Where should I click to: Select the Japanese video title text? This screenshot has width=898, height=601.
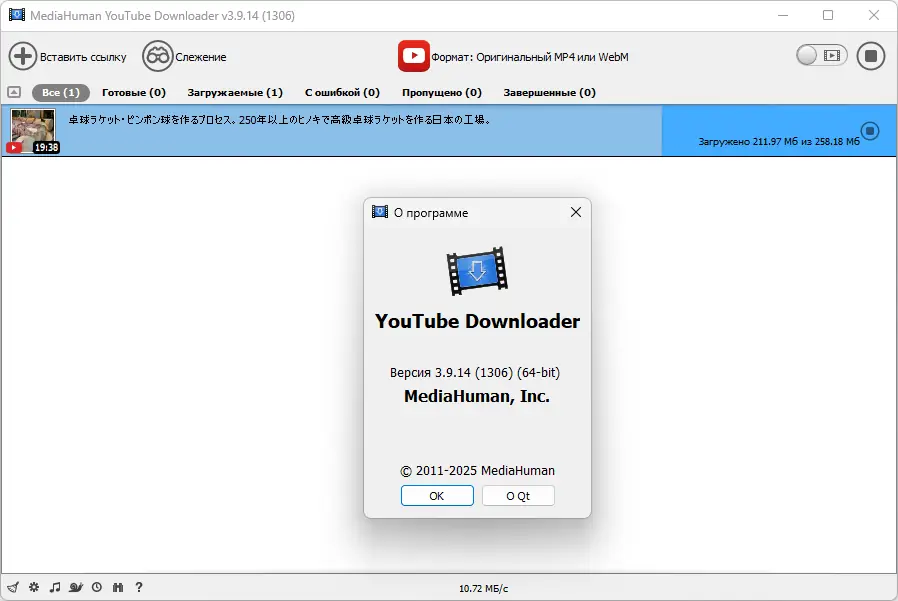pyautogui.click(x=279, y=120)
